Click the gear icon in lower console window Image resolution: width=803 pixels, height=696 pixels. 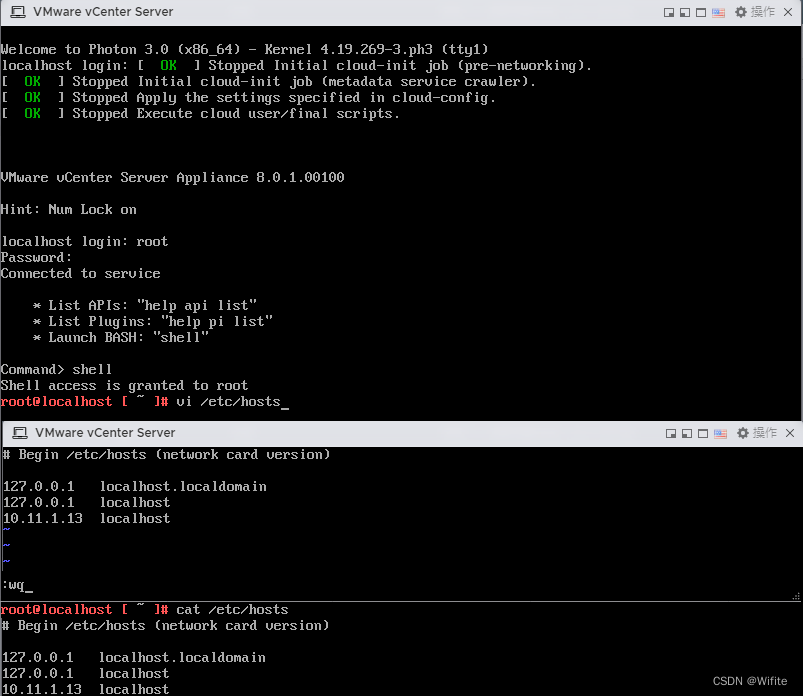click(743, 433)
